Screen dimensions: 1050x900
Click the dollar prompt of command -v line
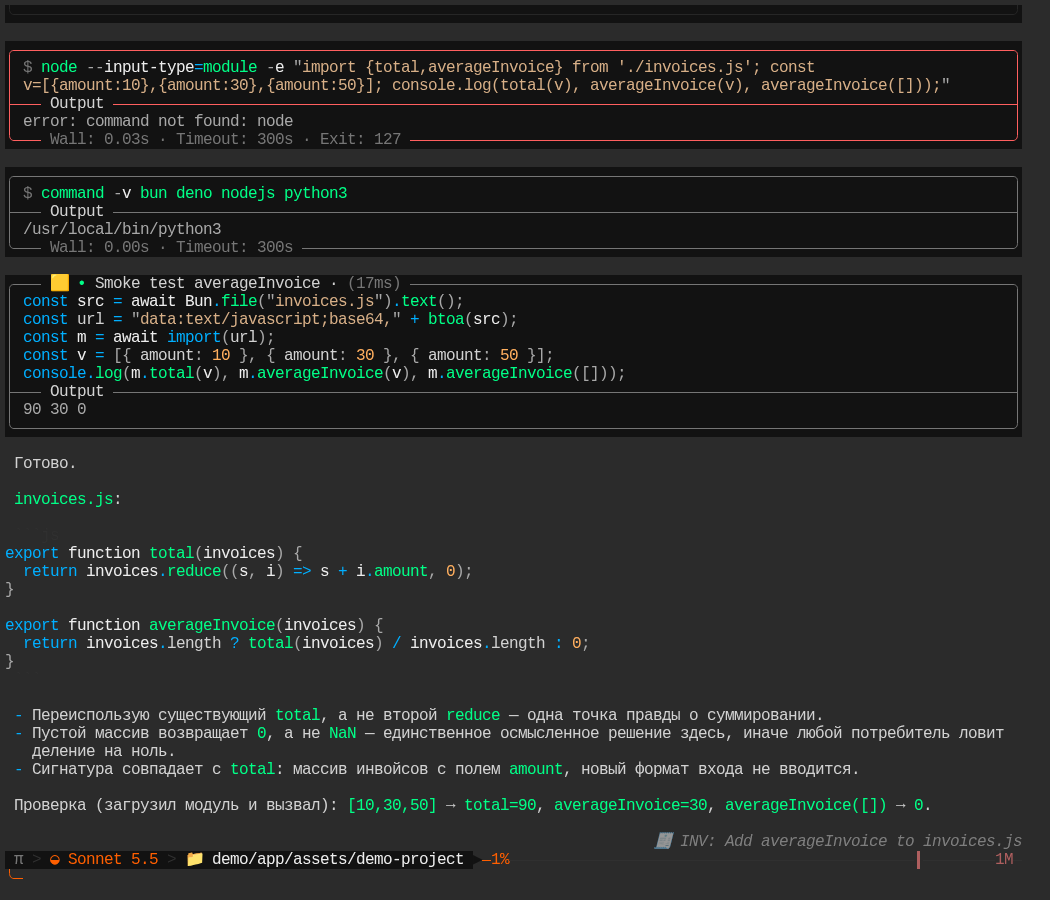(x=27, y=193)
